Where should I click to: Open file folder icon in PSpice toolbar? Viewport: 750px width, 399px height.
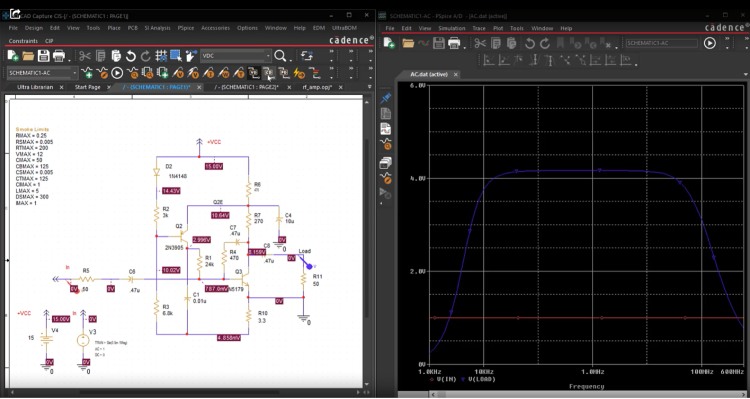[408, 43]
